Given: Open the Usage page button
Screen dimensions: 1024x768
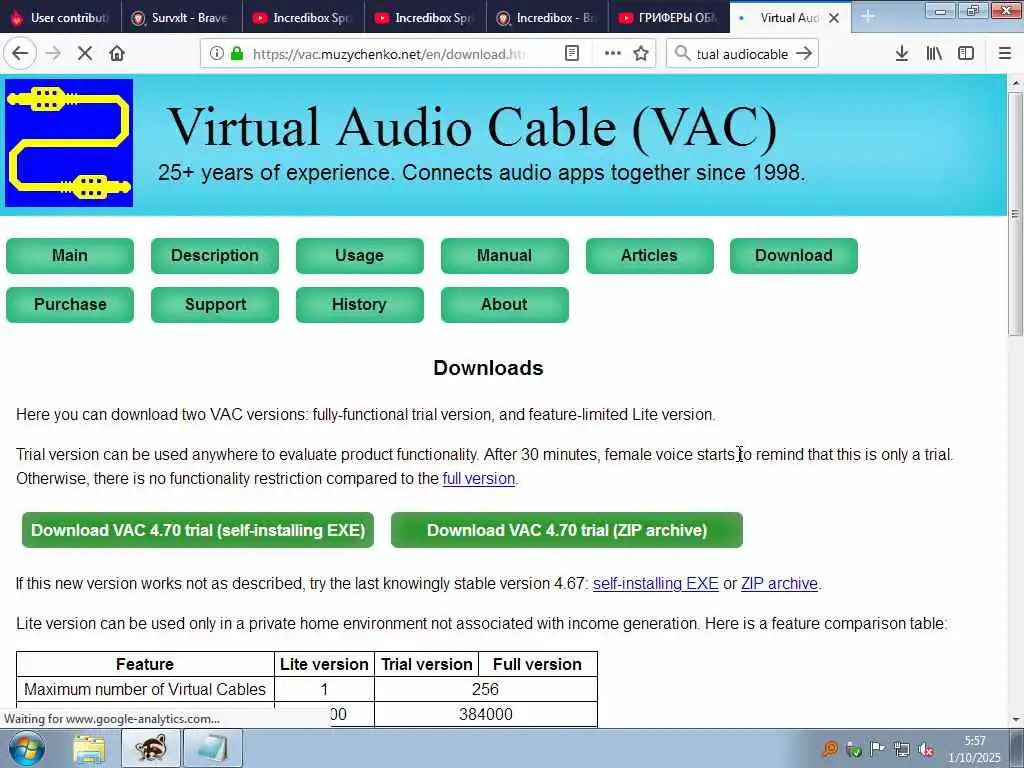Looking at the screenshot, I should (x=360, y=255).
